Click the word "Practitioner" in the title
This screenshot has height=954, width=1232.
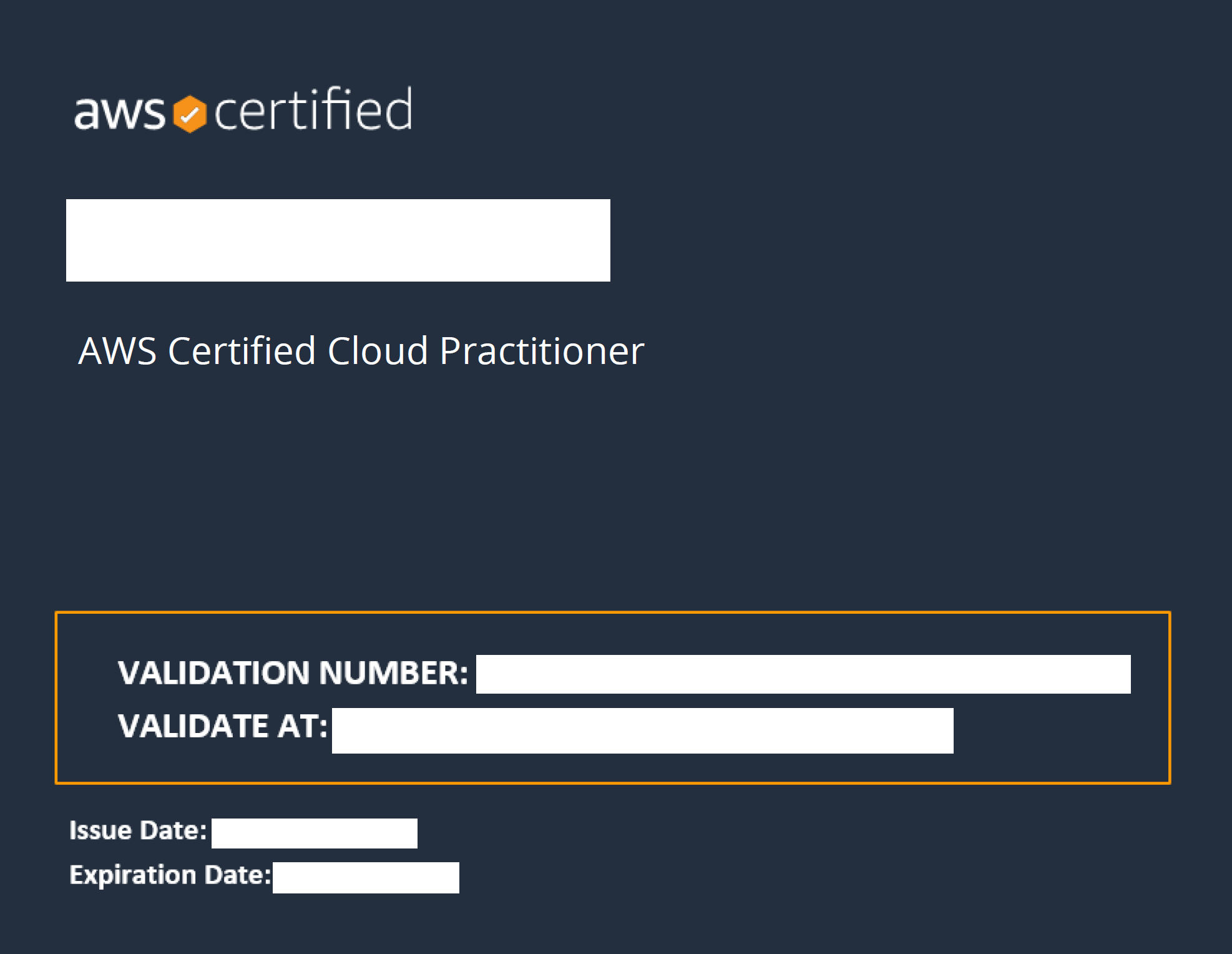[x=541, y=351]
